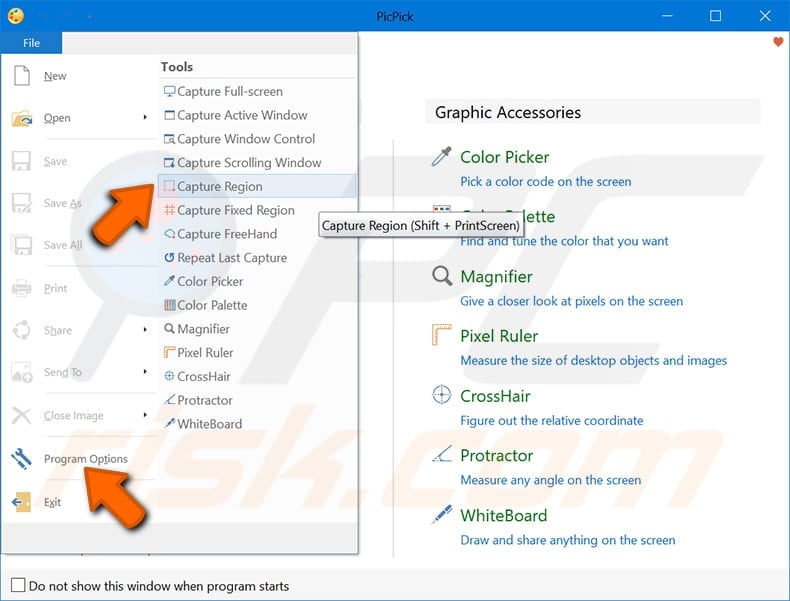Click the CrossHair target icon in Graphic Accessories
The image size is (790, 601).
(x=442, y=394)
